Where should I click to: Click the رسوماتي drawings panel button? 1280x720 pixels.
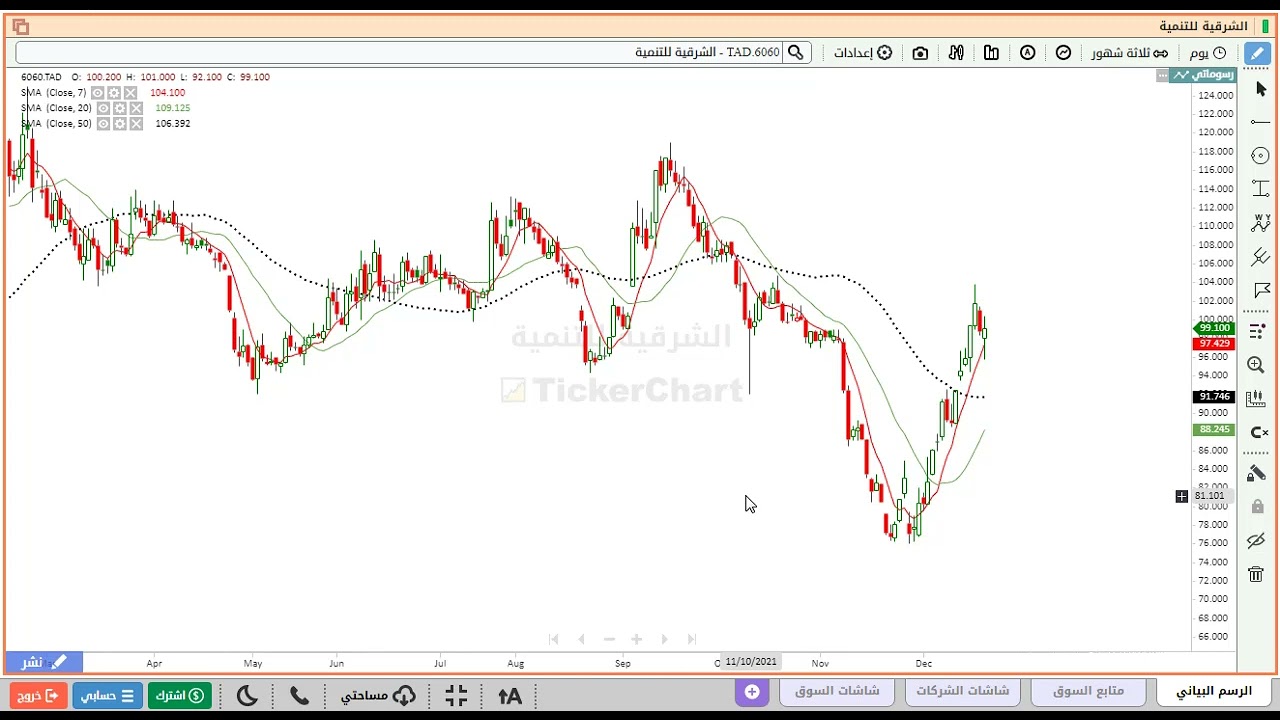[1204, 75]
